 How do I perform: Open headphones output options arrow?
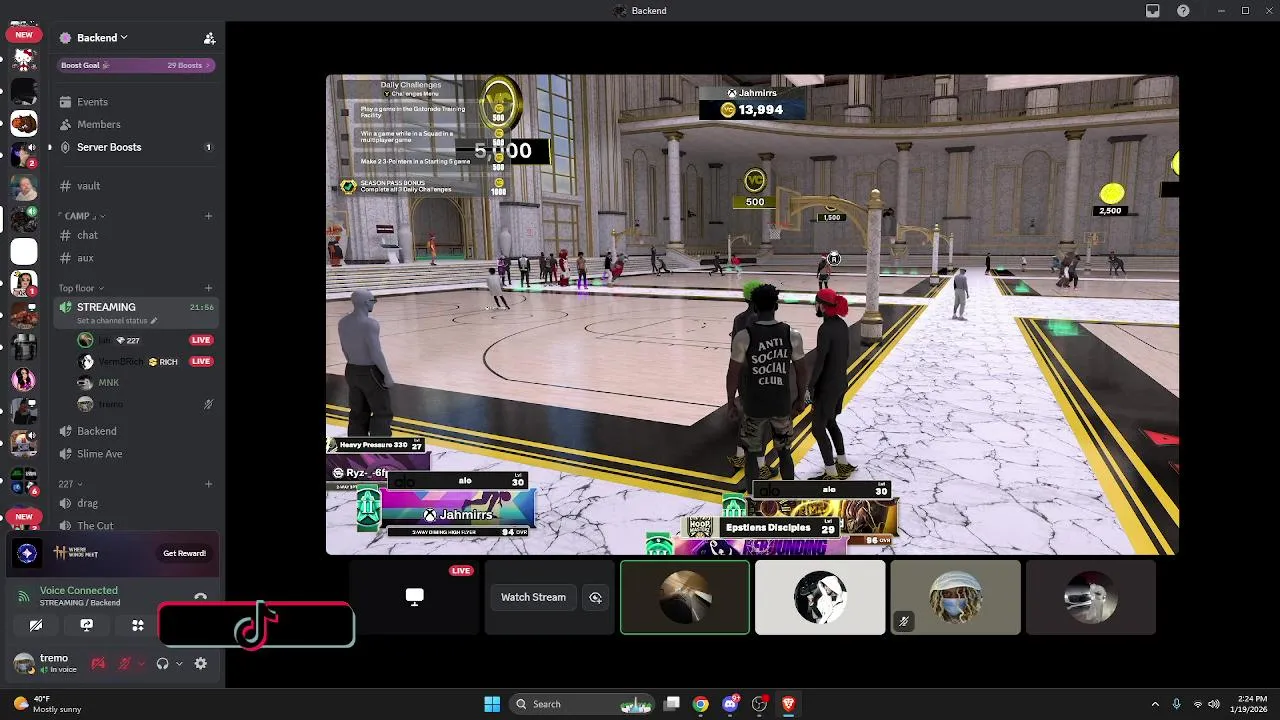tap(179, 663)
